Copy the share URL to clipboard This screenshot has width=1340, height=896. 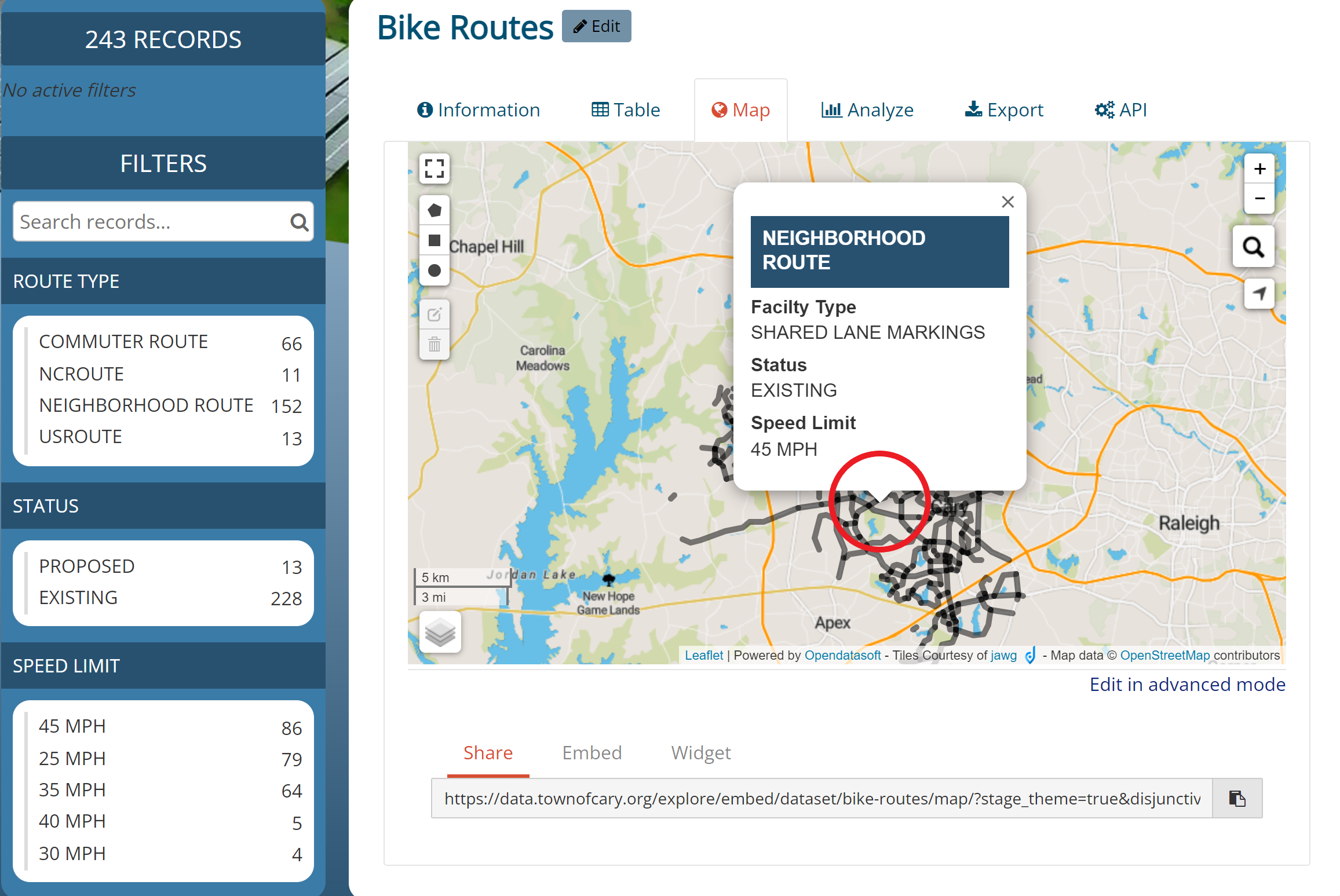pyautogui.click(x=1237, y=799)
